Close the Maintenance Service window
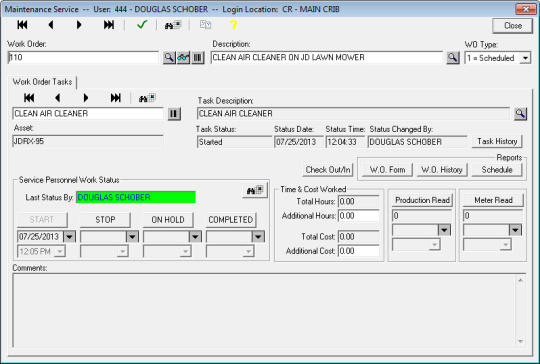Screen dimensions: 540x364 [x=526, y=9]
